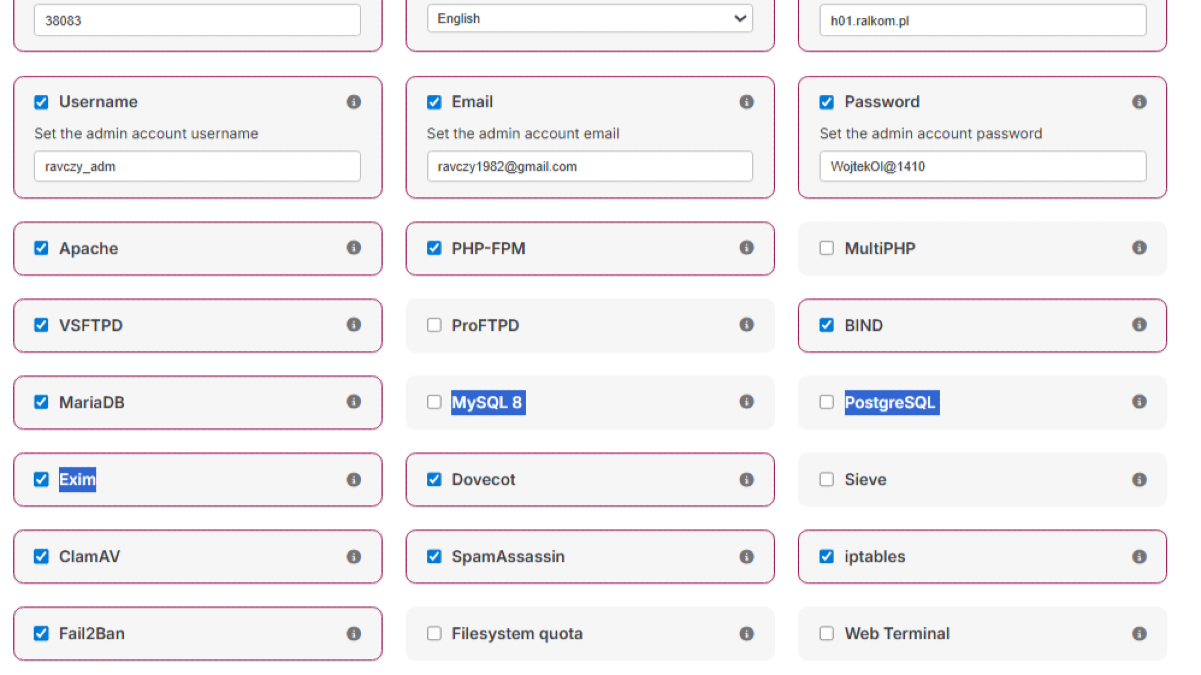Open info icon for Apache option

pos(354,248)
